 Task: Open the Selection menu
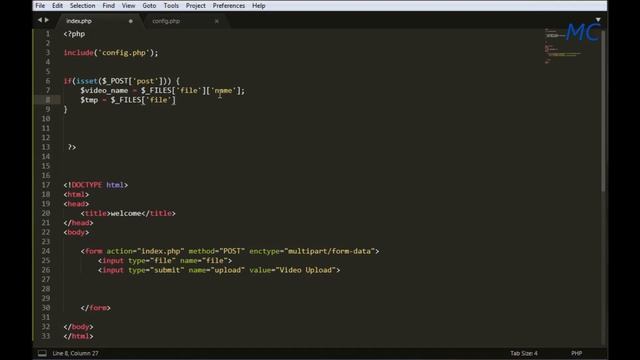[82, 6]
